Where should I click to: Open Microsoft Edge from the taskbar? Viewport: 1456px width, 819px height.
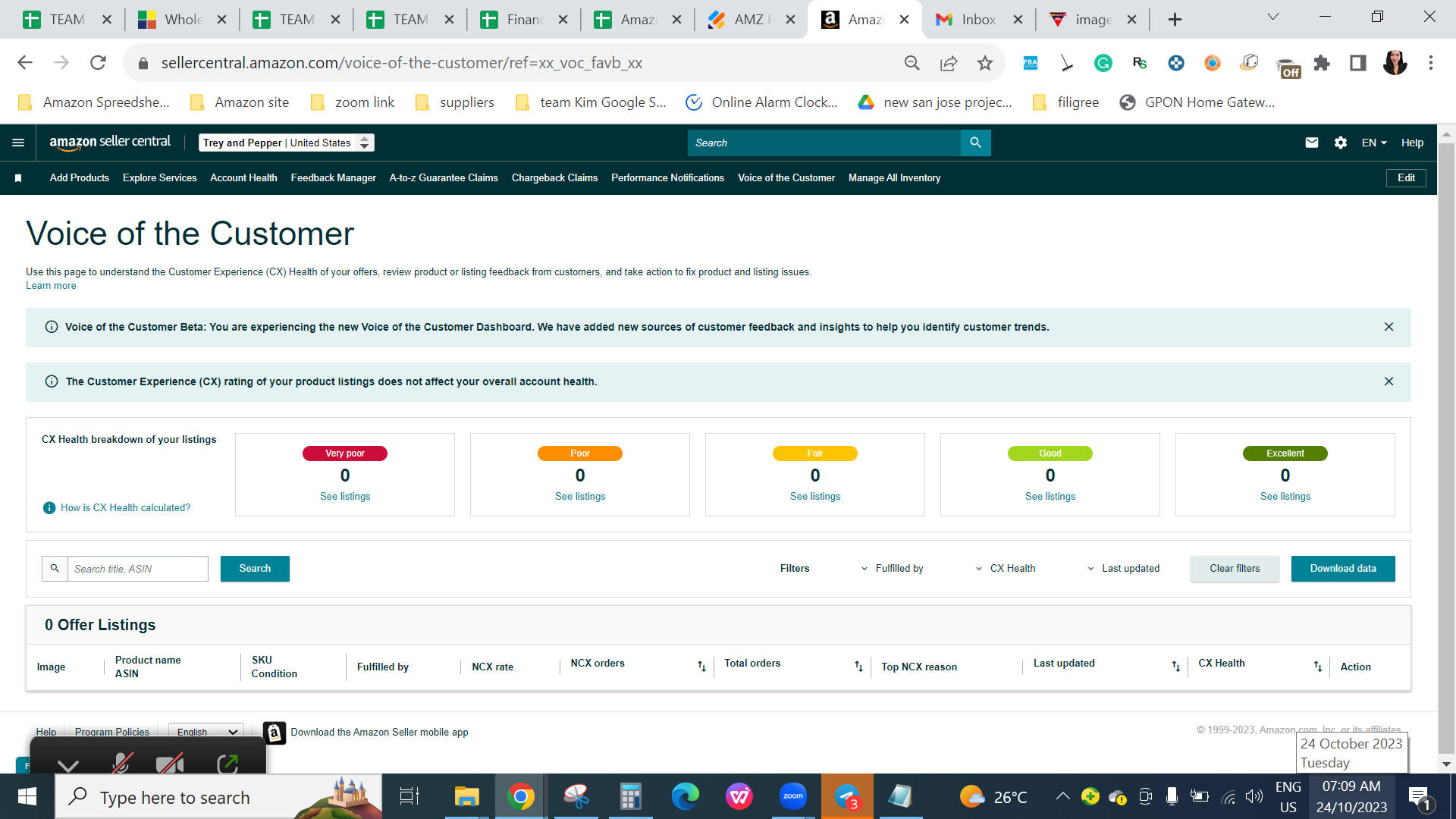point(685,796)
